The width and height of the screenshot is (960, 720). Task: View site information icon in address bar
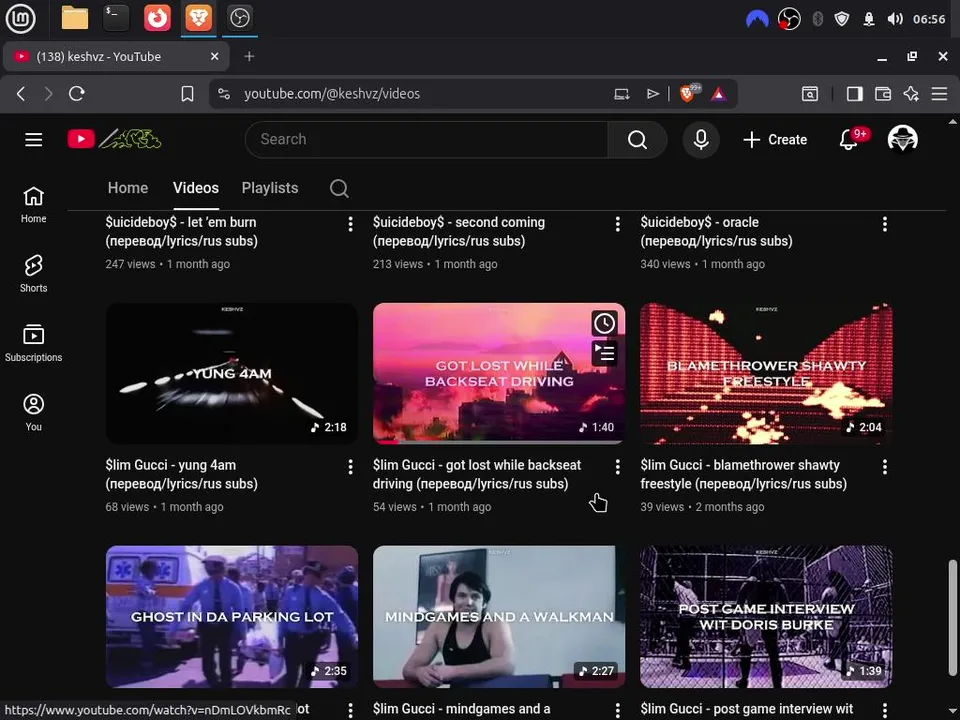click(224, 94)
